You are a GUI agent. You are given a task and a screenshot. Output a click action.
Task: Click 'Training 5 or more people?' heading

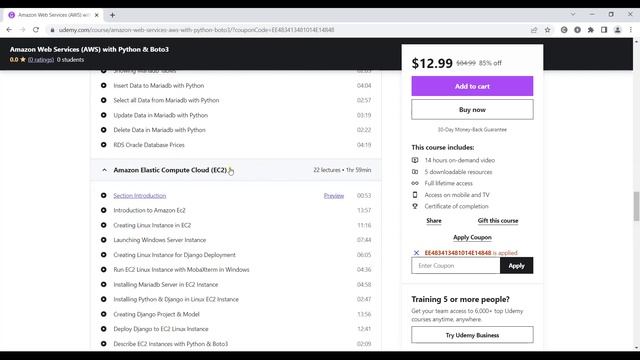pyautogui.click(x=460, y=299)
